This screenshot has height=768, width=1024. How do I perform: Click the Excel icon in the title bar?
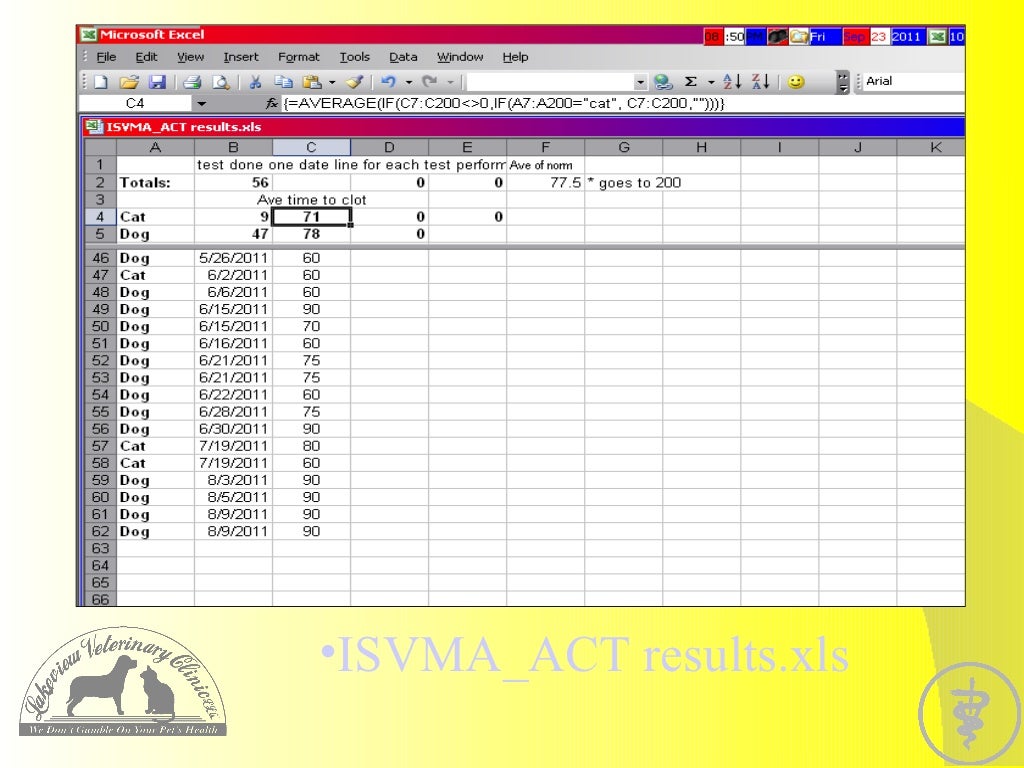click(x=89, y=35)
